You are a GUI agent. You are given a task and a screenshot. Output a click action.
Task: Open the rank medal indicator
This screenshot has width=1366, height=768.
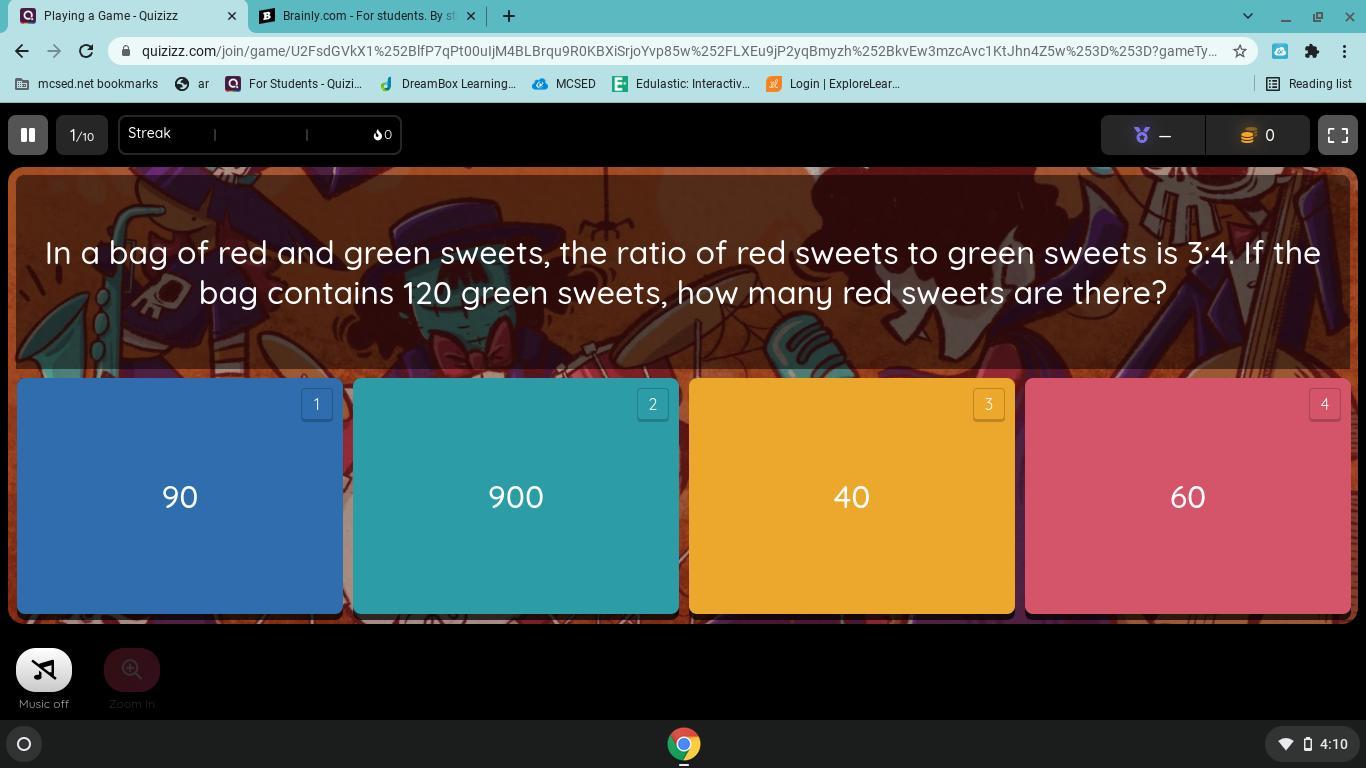point(1153,135)
